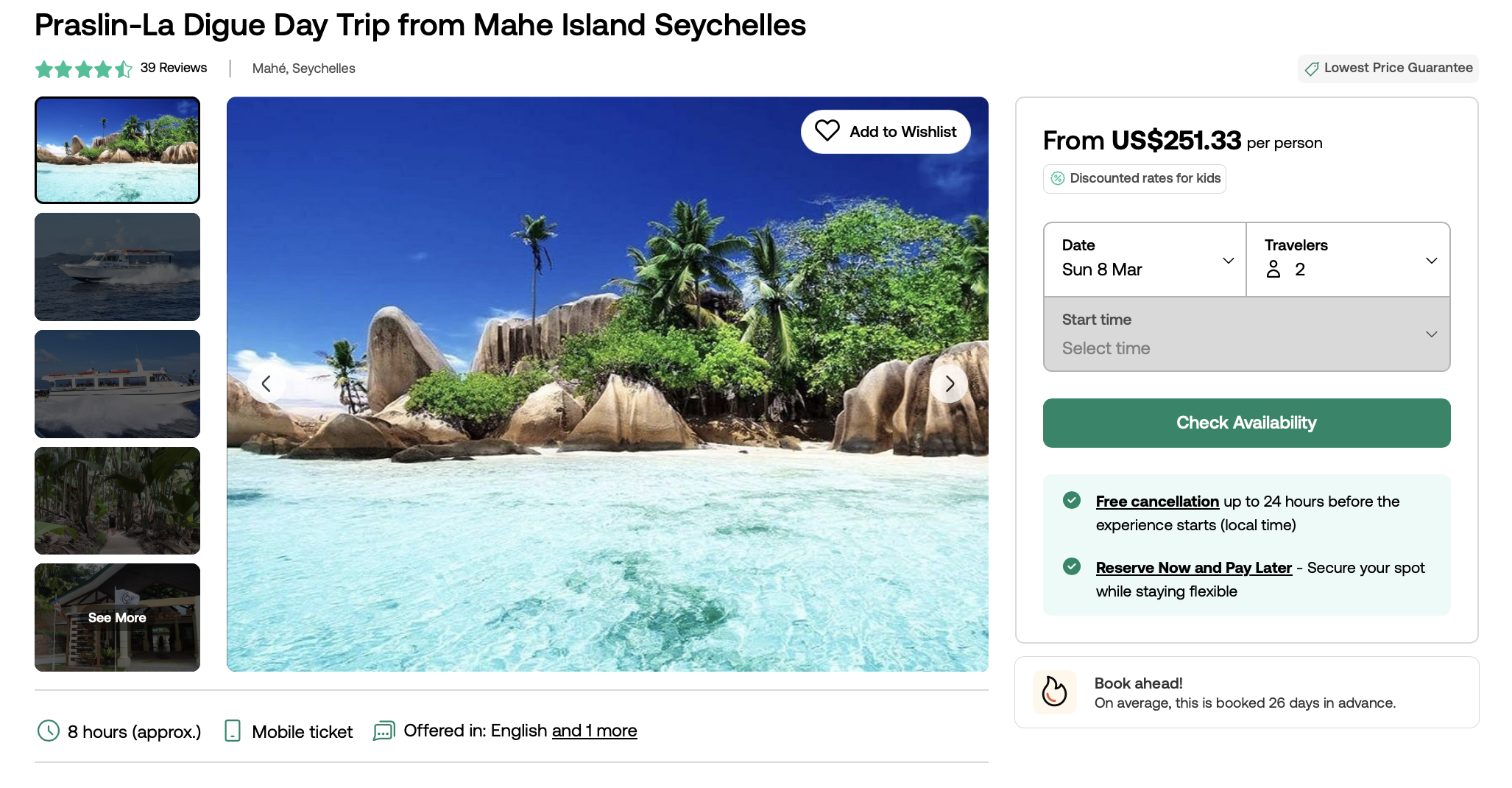Click the language chat bubble icon
Screen dimensions: 1512x788
click(384, 731)
